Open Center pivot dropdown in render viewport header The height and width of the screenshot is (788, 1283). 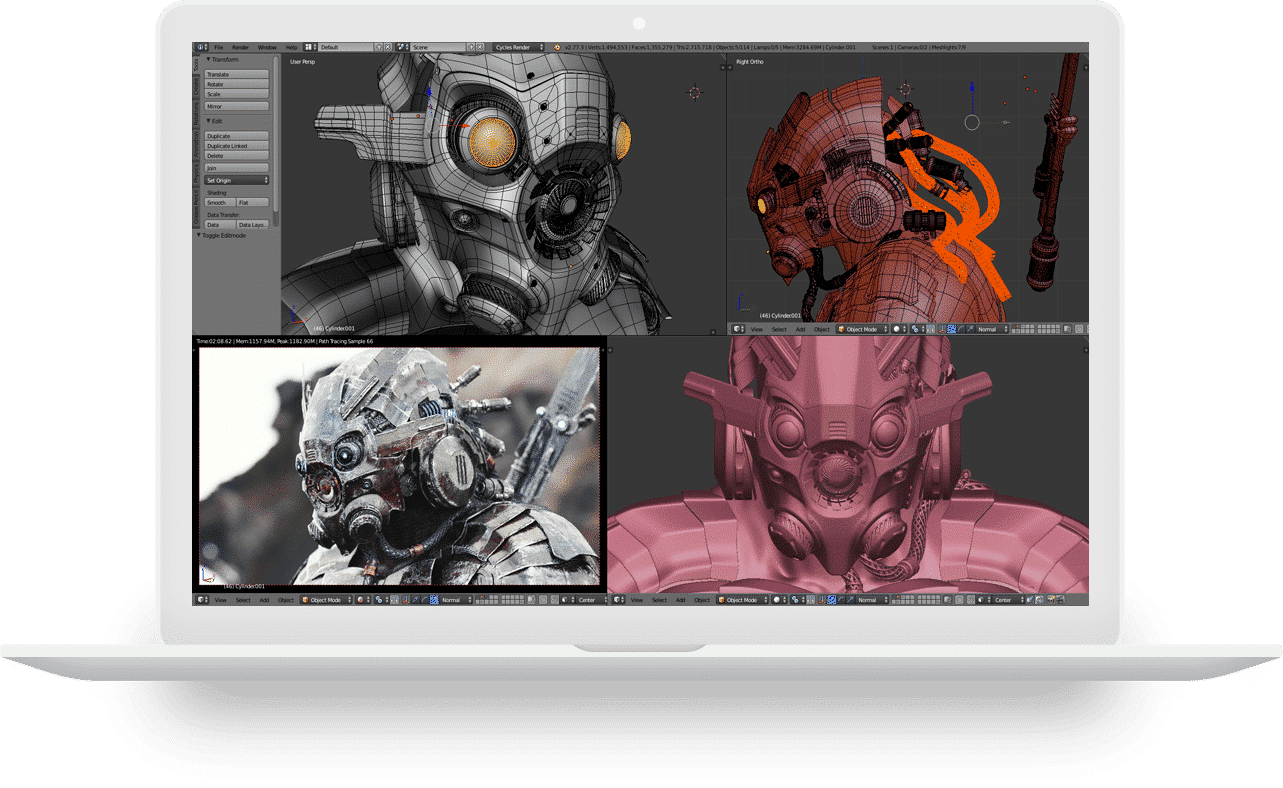click(592, 600)
